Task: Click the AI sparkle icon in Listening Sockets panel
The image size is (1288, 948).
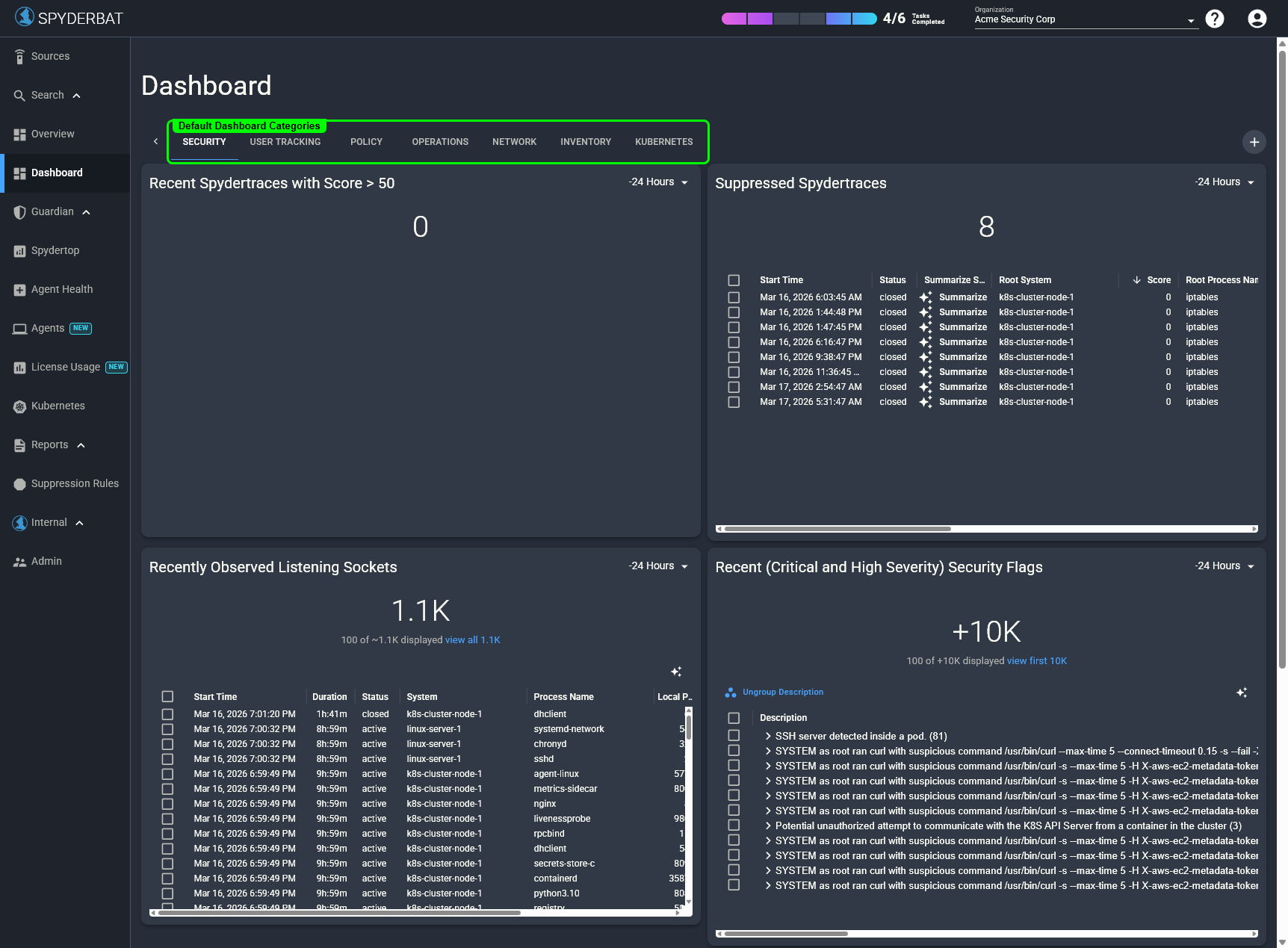Action: [677, 672]
